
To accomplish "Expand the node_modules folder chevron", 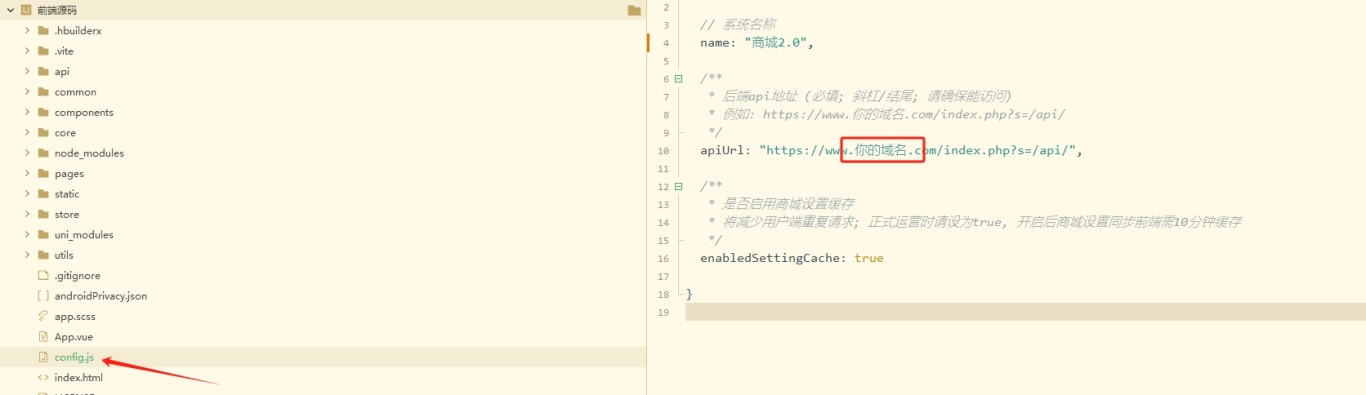I will click(27, 153).
